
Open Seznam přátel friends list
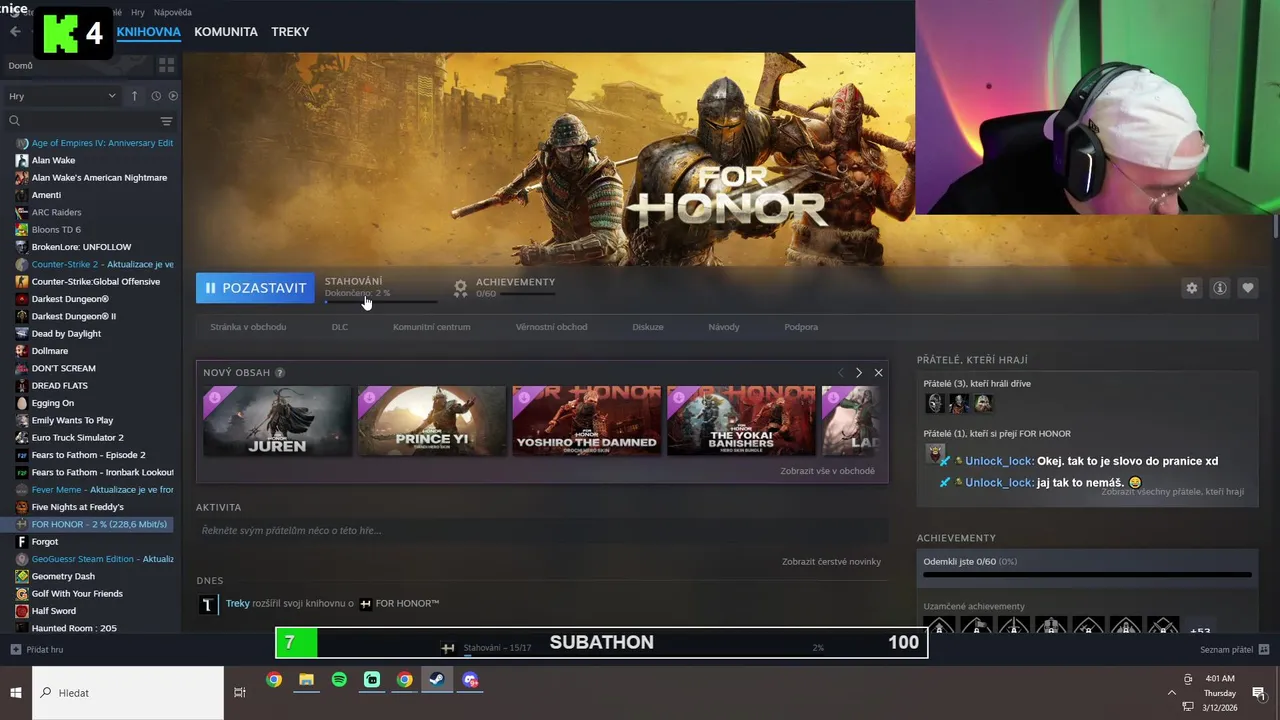tap(1235, 650)
